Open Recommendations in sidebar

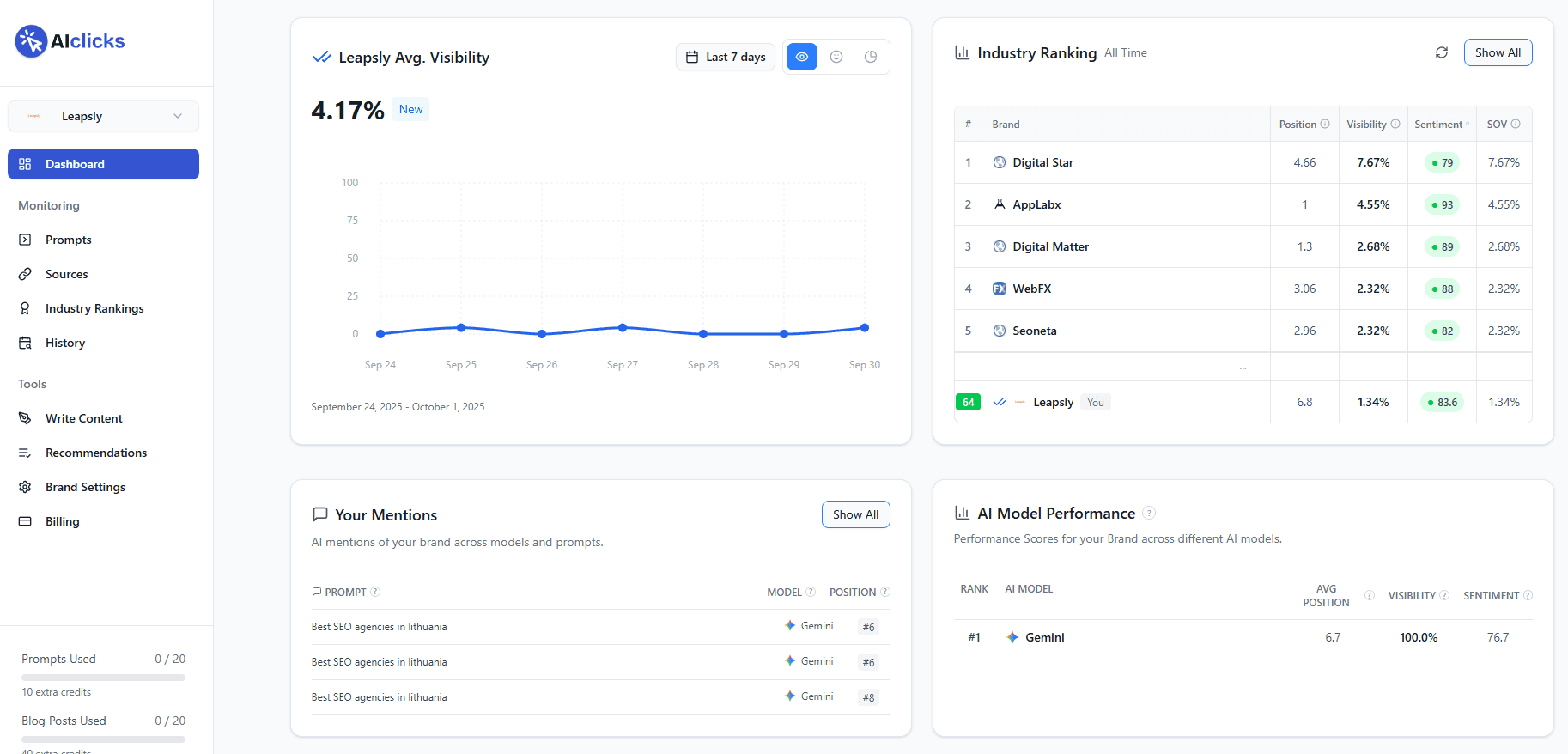click(96, 453)
